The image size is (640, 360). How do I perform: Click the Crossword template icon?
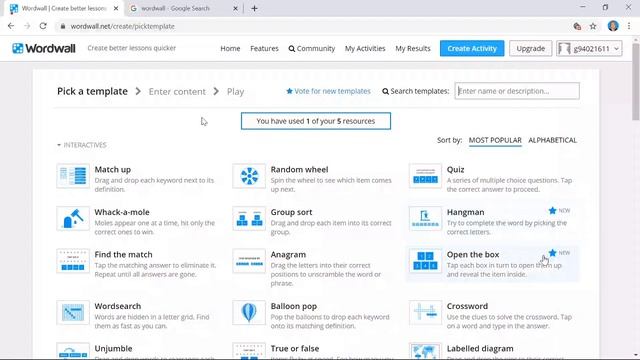pyautogui.click(x=425, y=313)
